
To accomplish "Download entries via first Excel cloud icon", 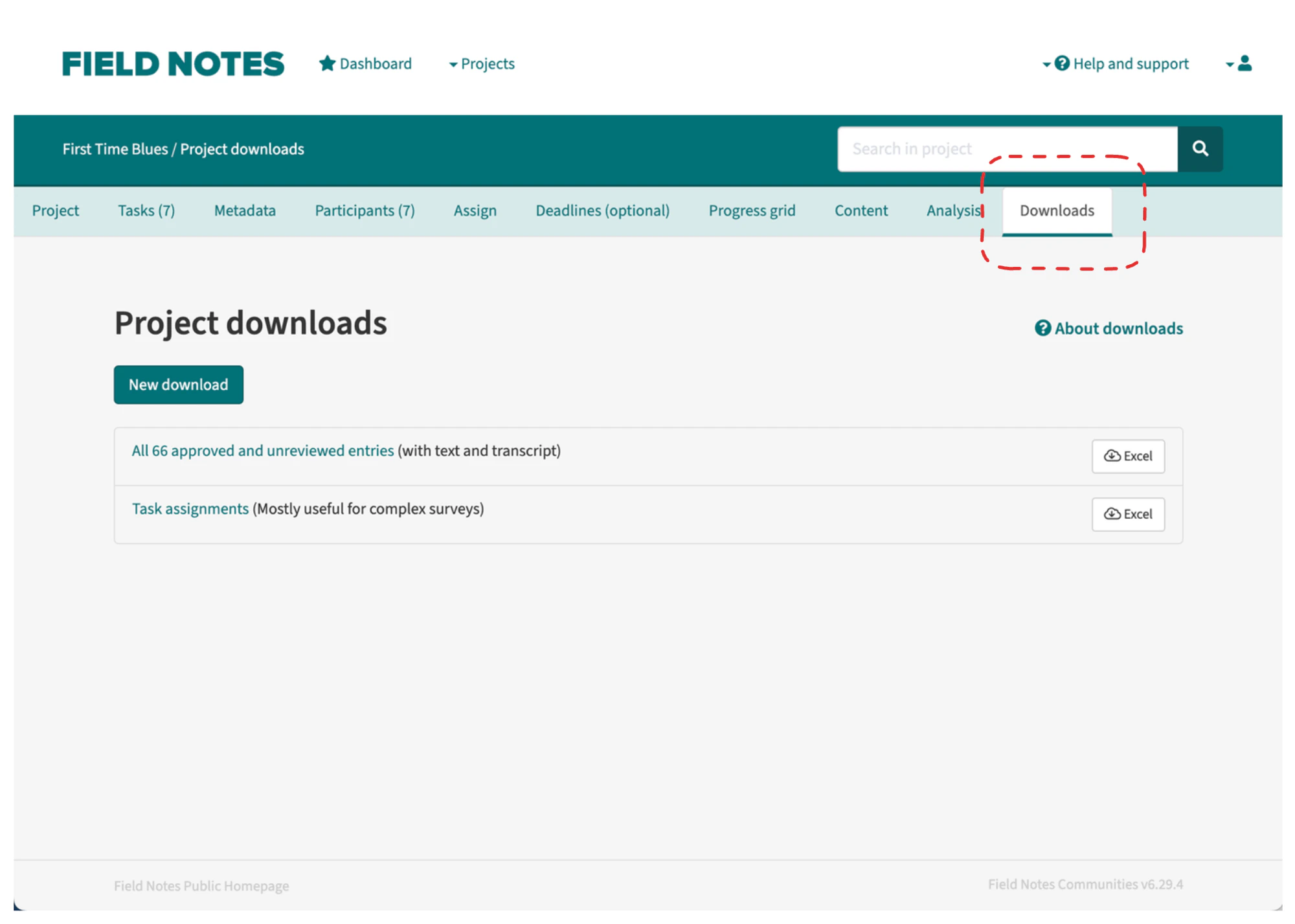I will [1112, 456].
